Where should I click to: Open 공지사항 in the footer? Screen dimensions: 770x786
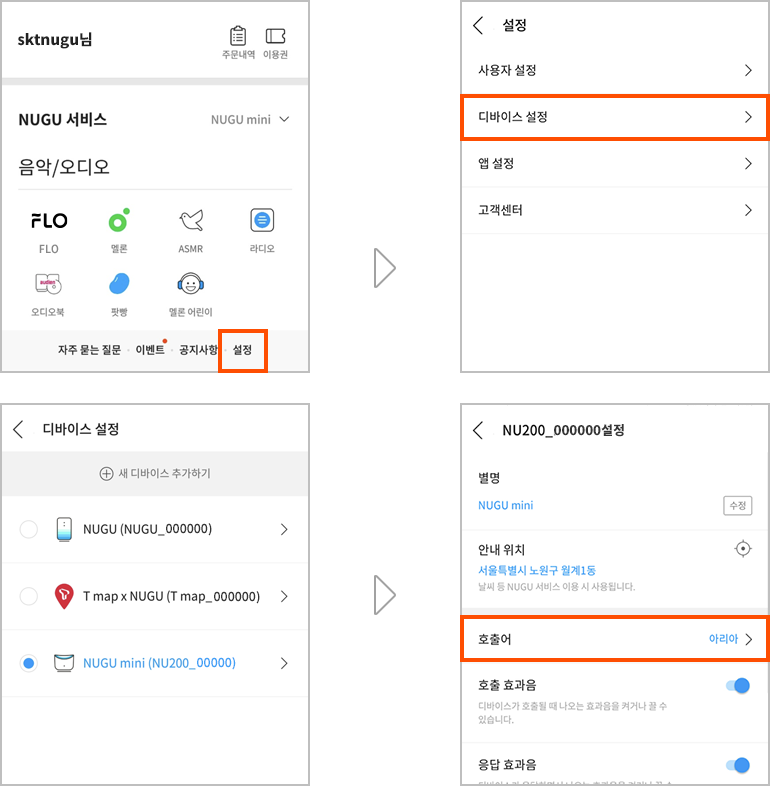click(198, 350)
